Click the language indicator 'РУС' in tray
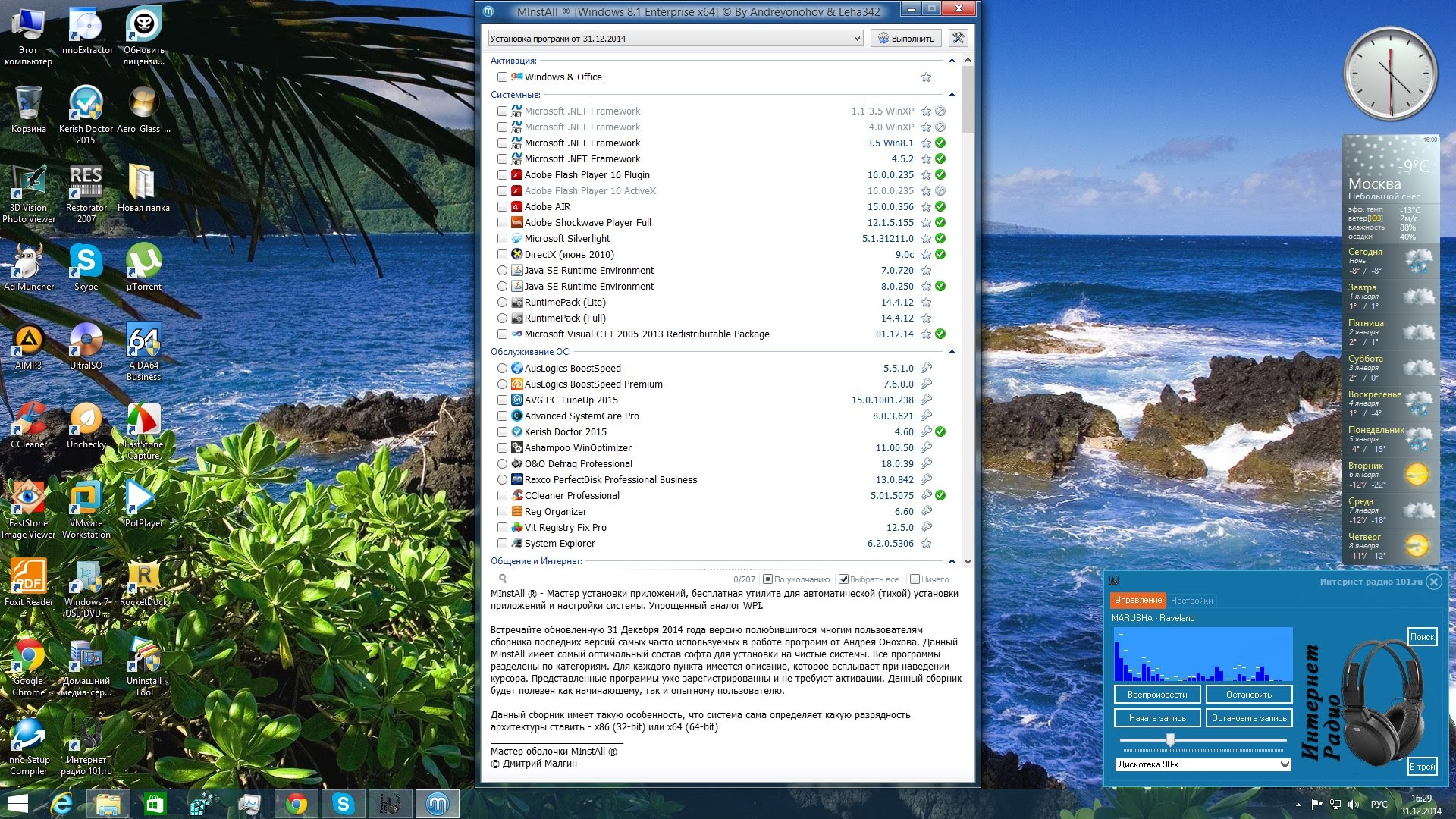Viewport: 1456px width, 819px height. pos(1379,805)
